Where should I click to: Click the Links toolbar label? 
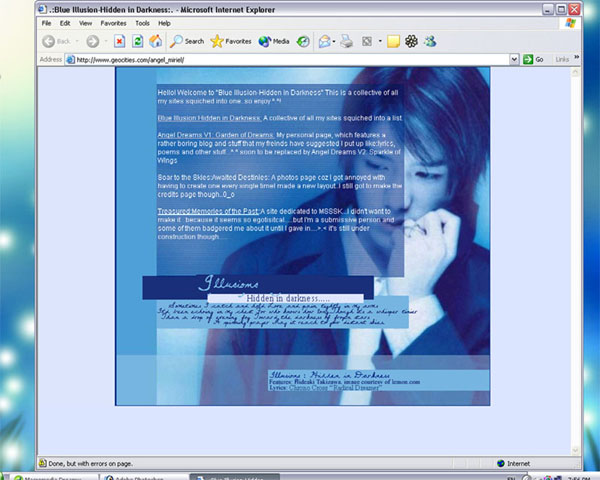562,59
